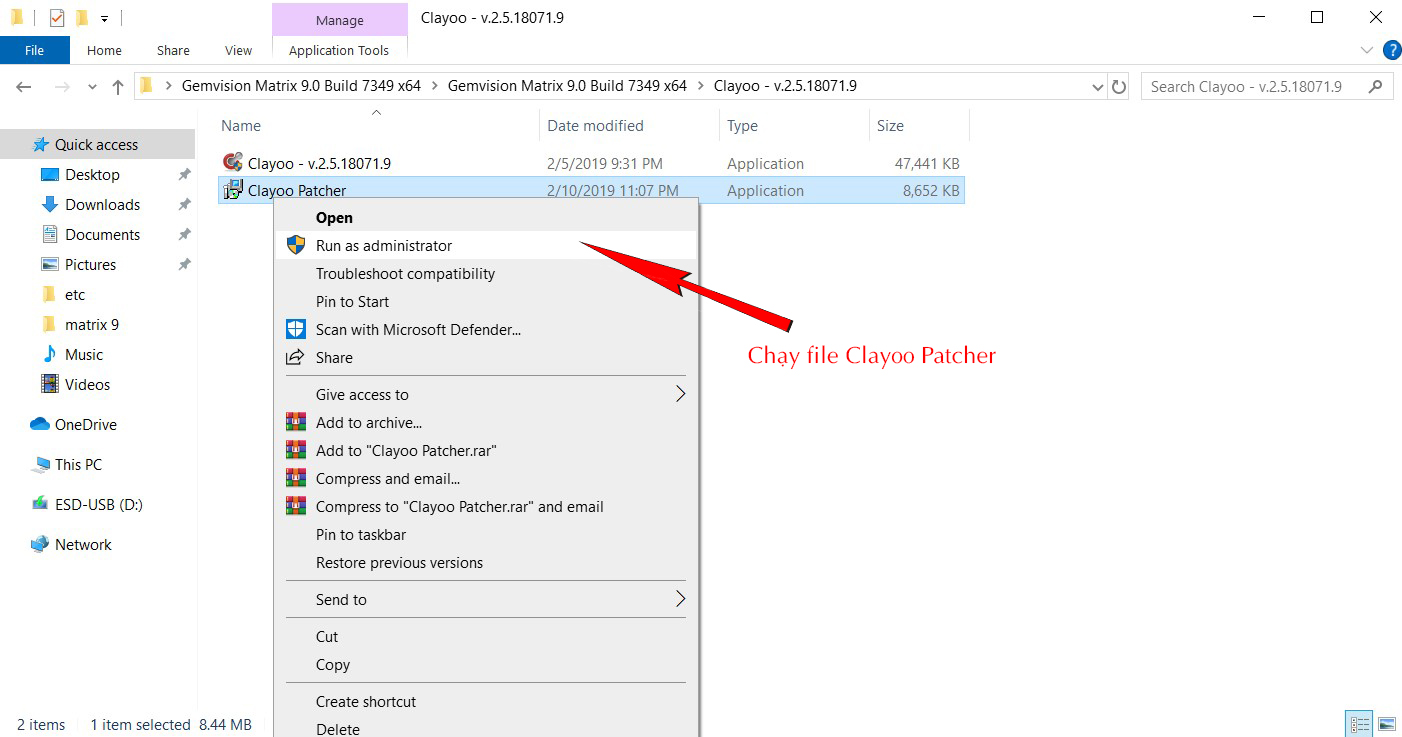
Task: Click the OneDrive cloud icon
Action: [40, 424]
